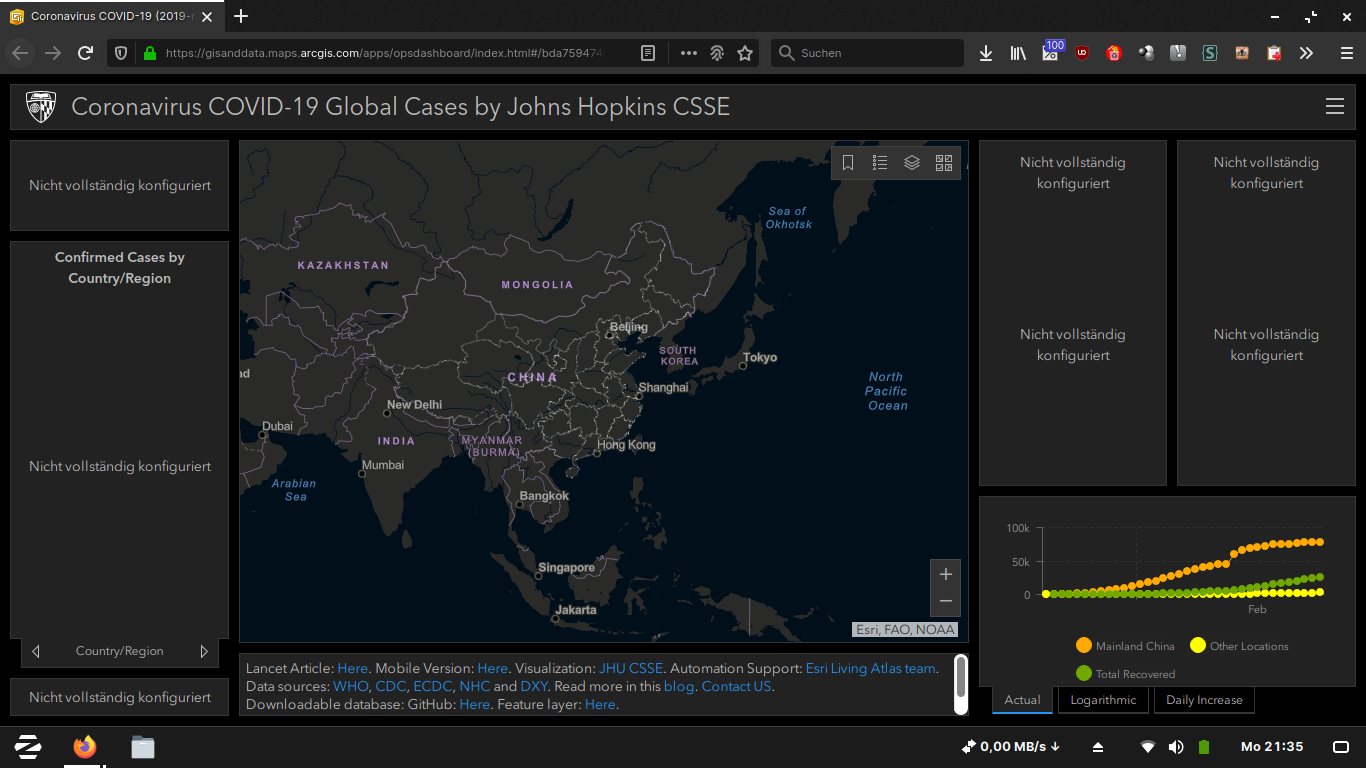Toggle reader view for page
Image resolution: width=1366 pixels, height=768 pixels.
click(x=648, y=53)
